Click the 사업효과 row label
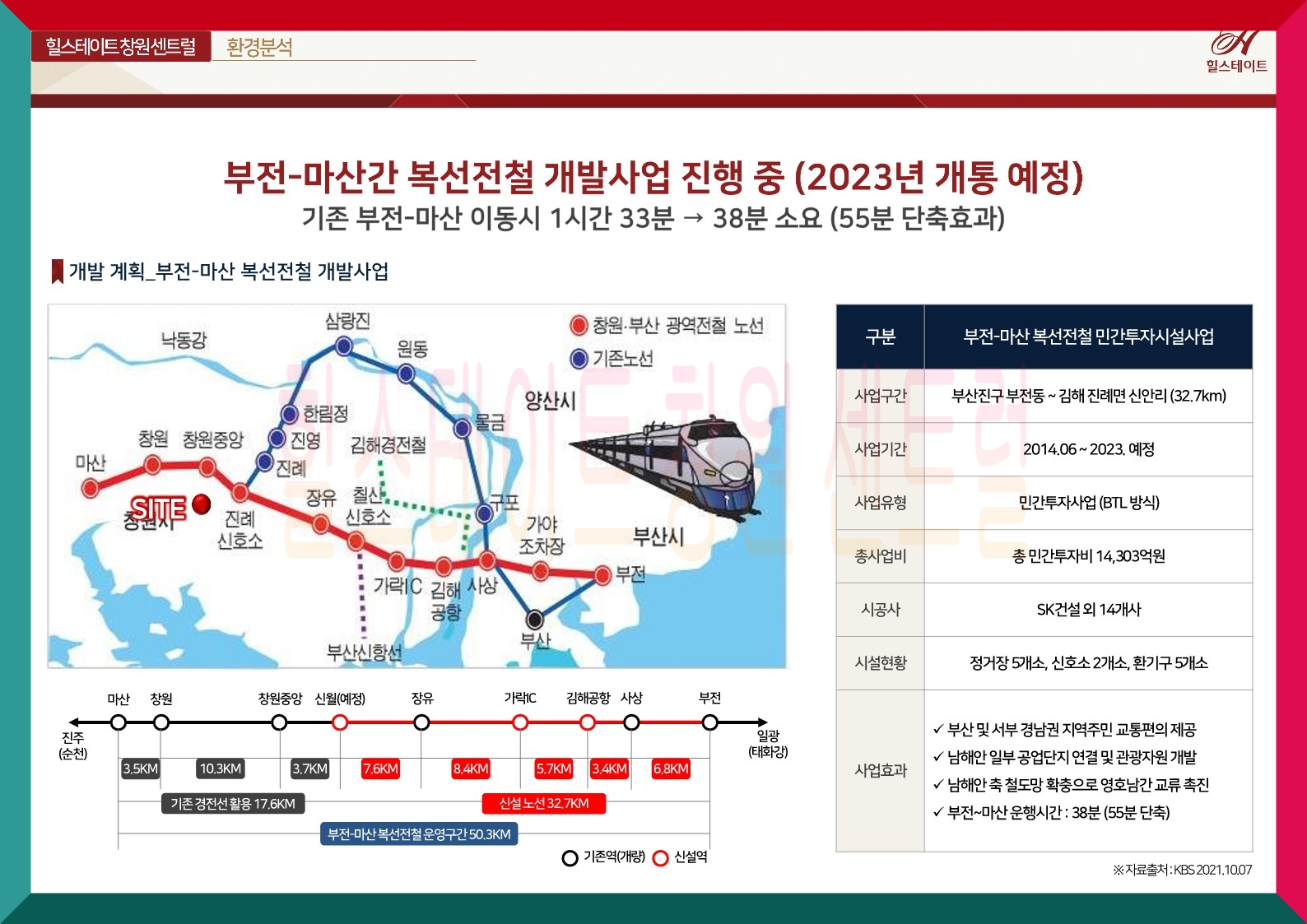The height and width of the screenshot is (924, 1307). 881,770
